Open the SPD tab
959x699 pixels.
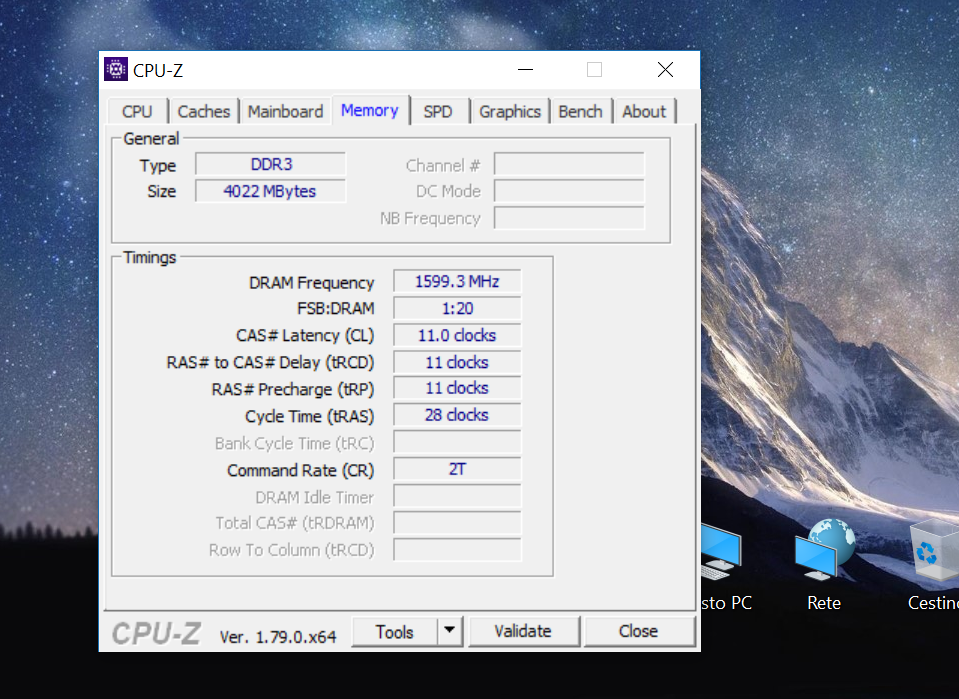click(x=438, y=111)
